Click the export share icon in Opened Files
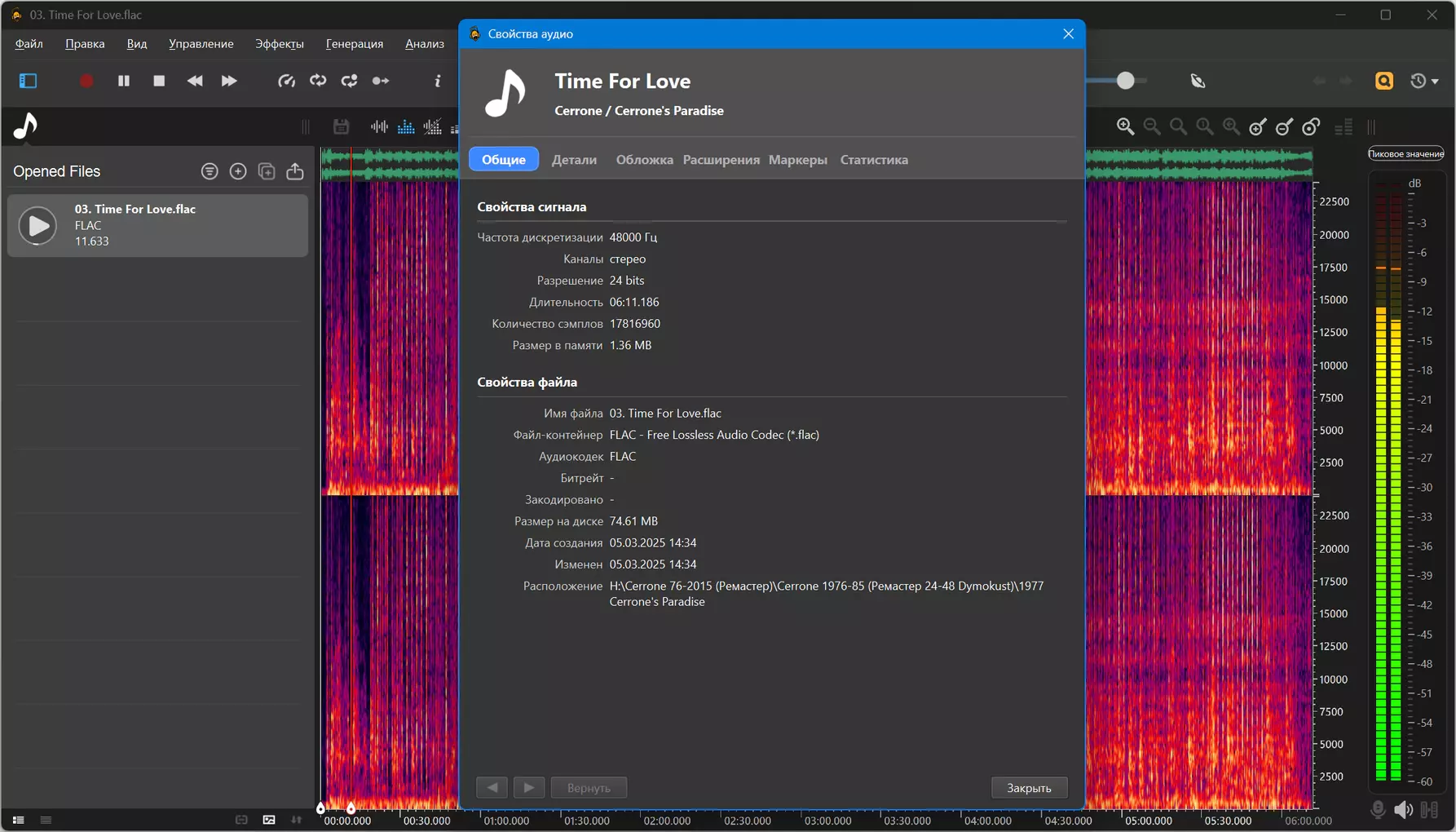The image size is (1456, 832). pos(295,171)
